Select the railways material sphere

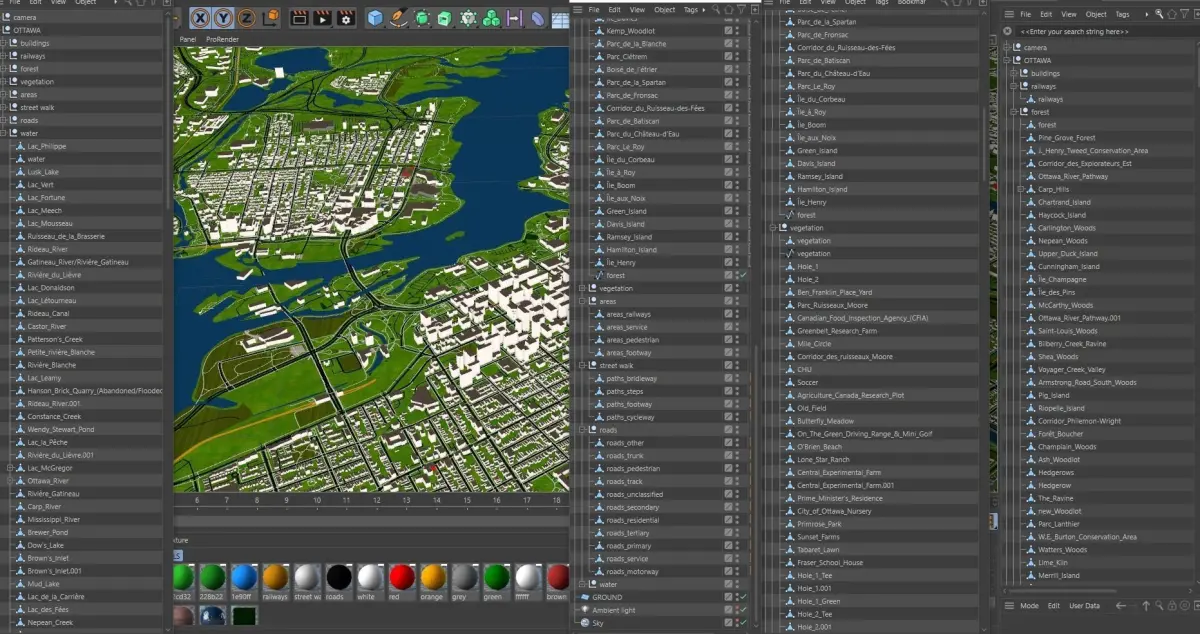pyautogui.click(x=275, y=577)
